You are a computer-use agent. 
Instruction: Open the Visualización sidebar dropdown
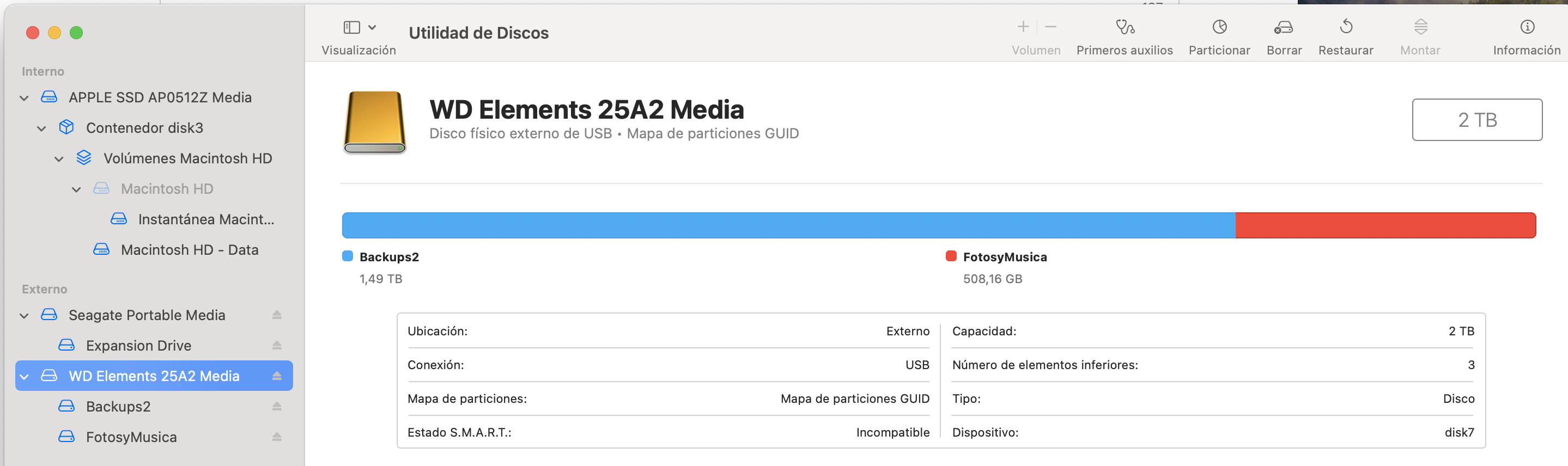pyautogui.click(x=359, y=27)
